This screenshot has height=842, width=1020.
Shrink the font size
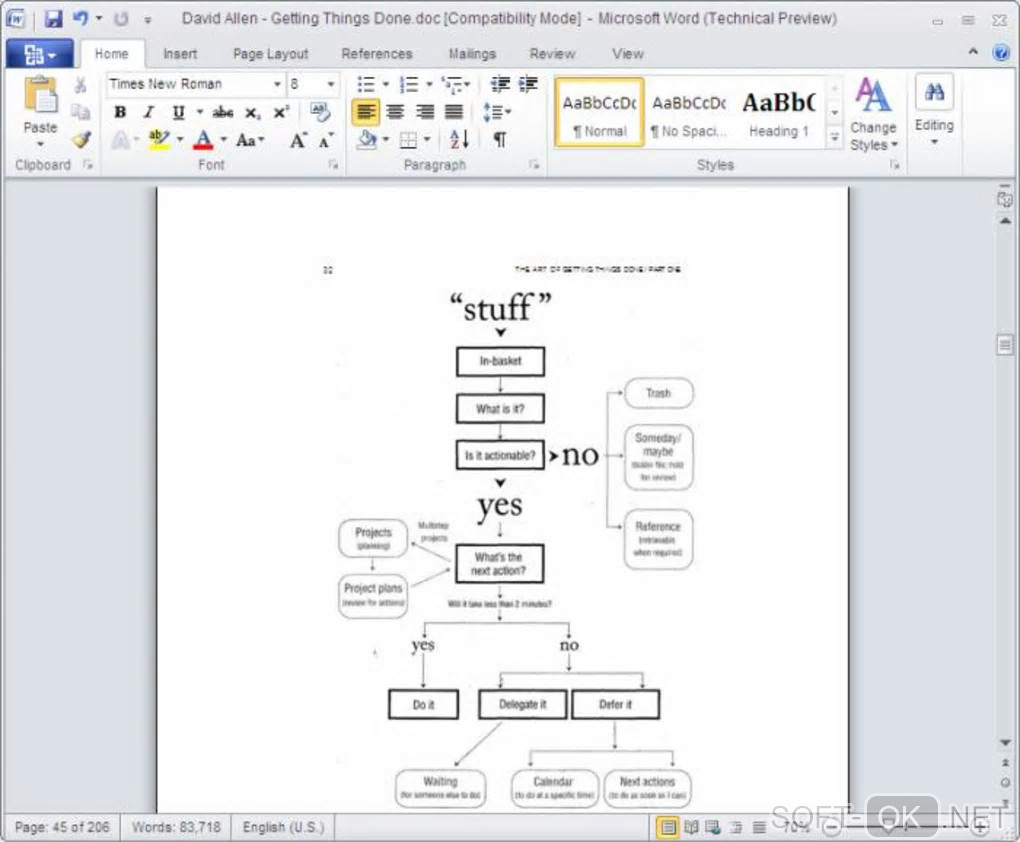coord(326,140)
